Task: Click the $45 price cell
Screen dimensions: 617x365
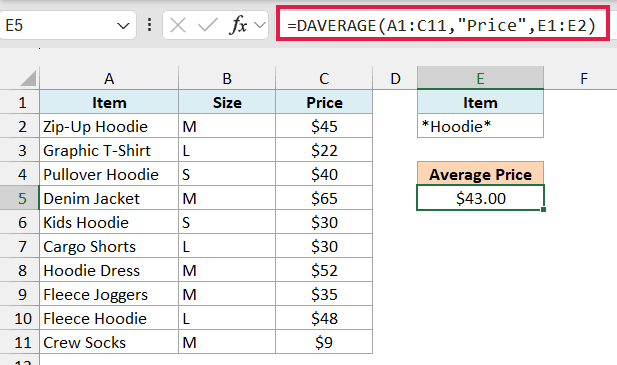Action: pyautogui.click(x=324, y=127)
